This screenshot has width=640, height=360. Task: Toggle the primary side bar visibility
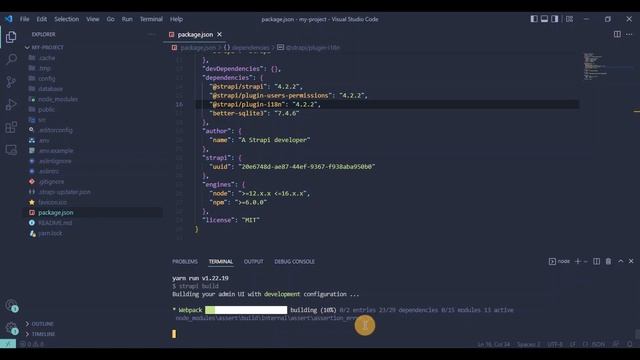pyautogui.click(x=534, y=19)
